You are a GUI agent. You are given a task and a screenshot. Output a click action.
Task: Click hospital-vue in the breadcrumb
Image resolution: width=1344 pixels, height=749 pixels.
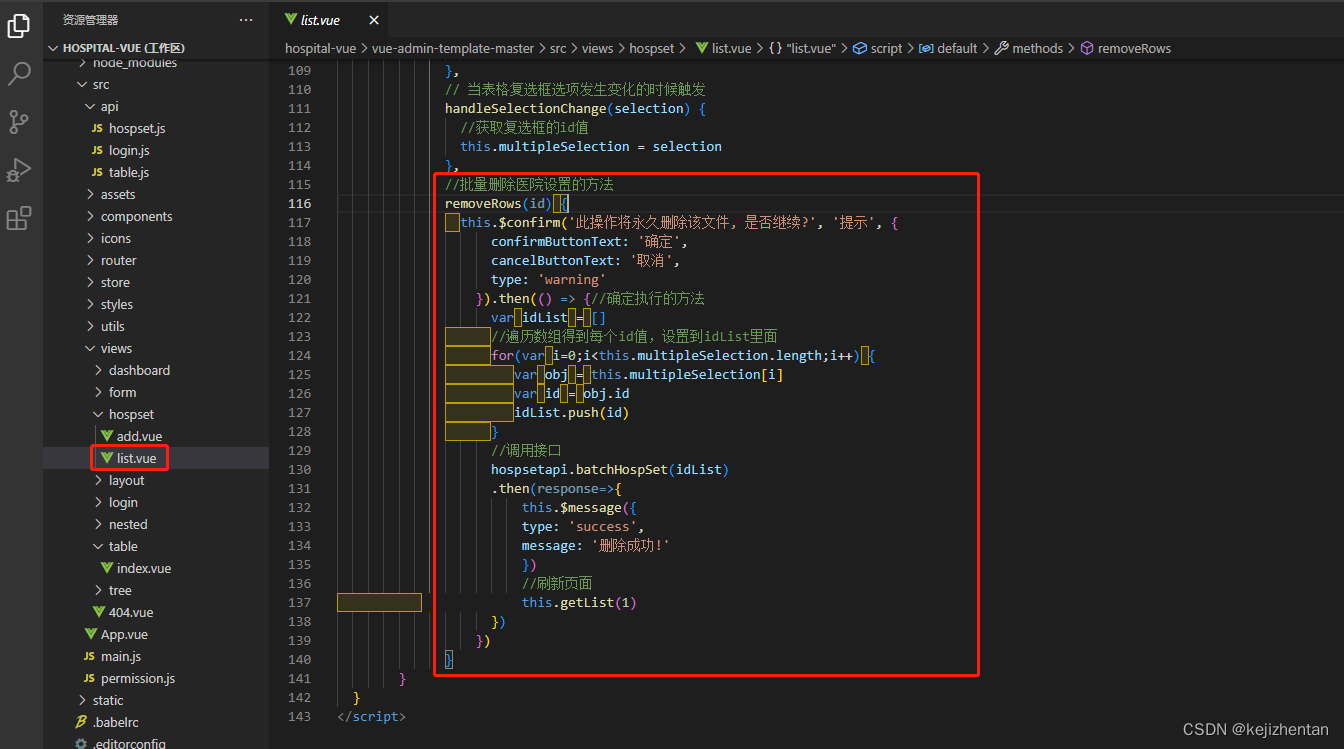320,48
